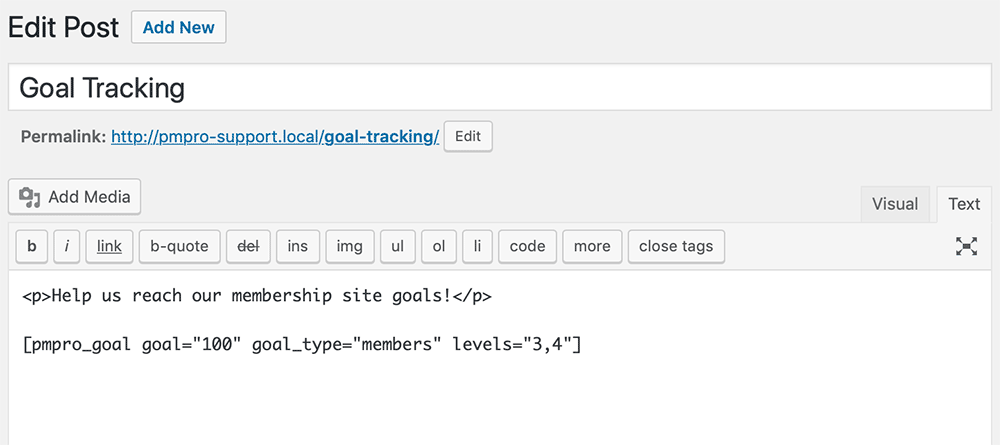The width and height of the screenshot is (1000, 445).
Task: Click the distraction-free fullscreen editor icon
Action: [x=966, y=246]
